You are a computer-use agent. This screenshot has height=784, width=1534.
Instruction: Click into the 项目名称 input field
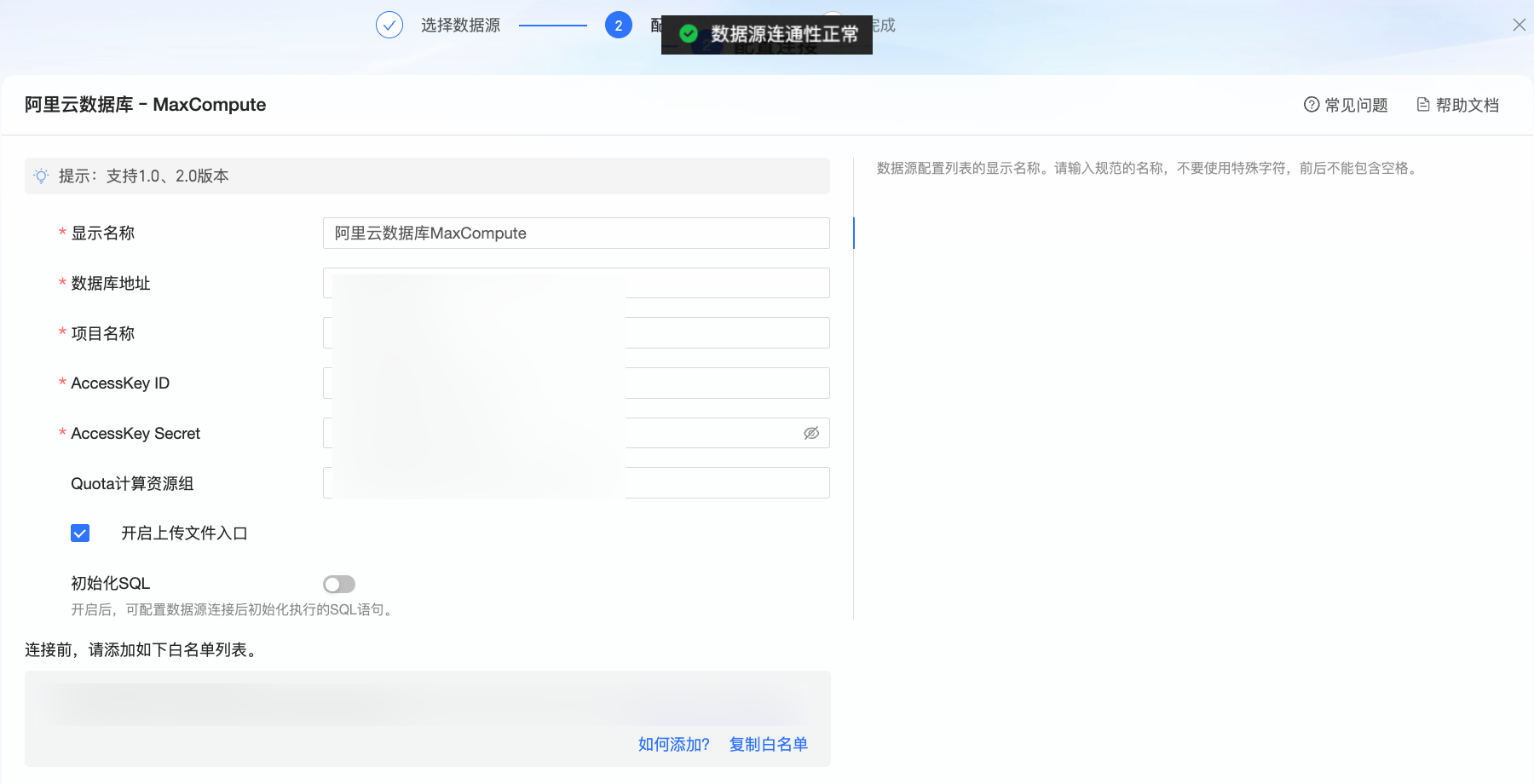tap(576, 333)
